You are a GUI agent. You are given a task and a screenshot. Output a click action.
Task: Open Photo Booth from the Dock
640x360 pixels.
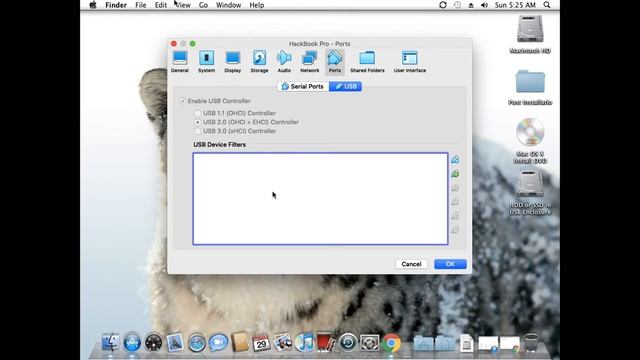[x=325, y=342]
